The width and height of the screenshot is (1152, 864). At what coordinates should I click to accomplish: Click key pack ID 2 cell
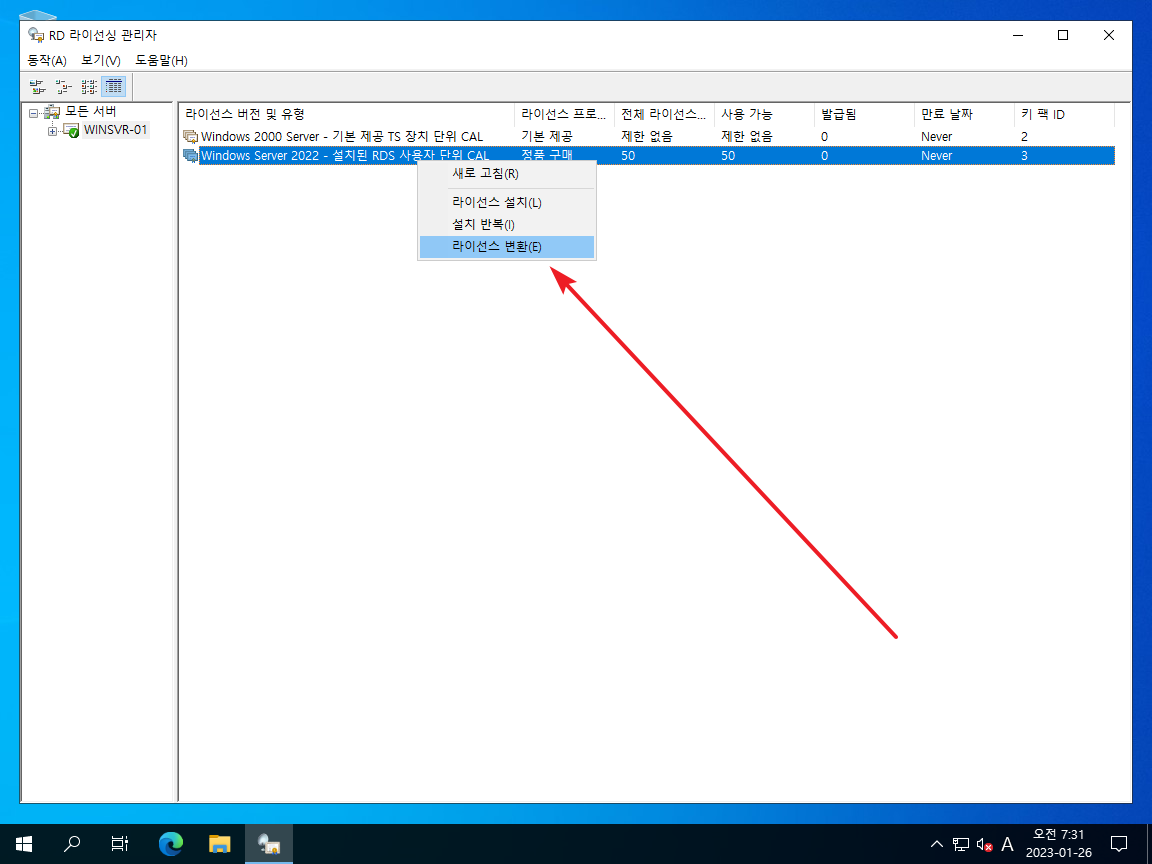pyautogui.click(x=1024, y=137)
